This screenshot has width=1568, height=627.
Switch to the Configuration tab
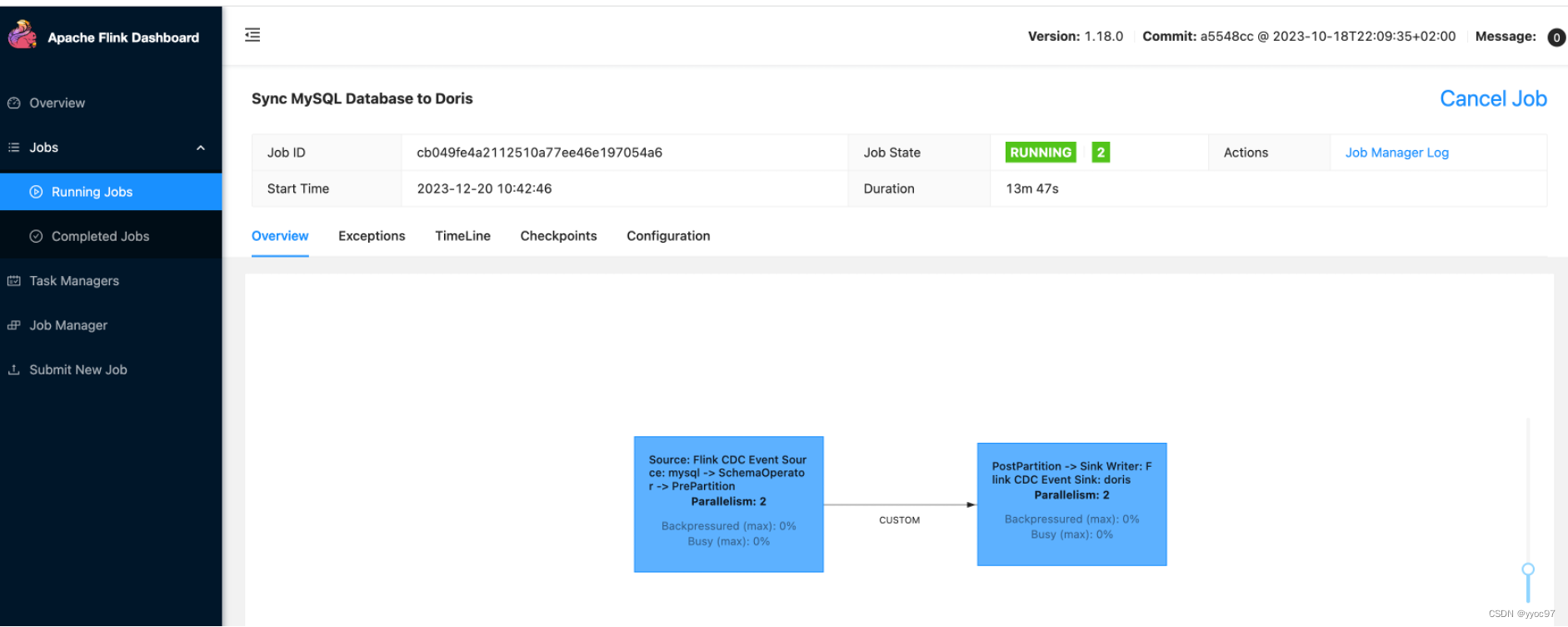pyautogui.click(x=668, y=236)
